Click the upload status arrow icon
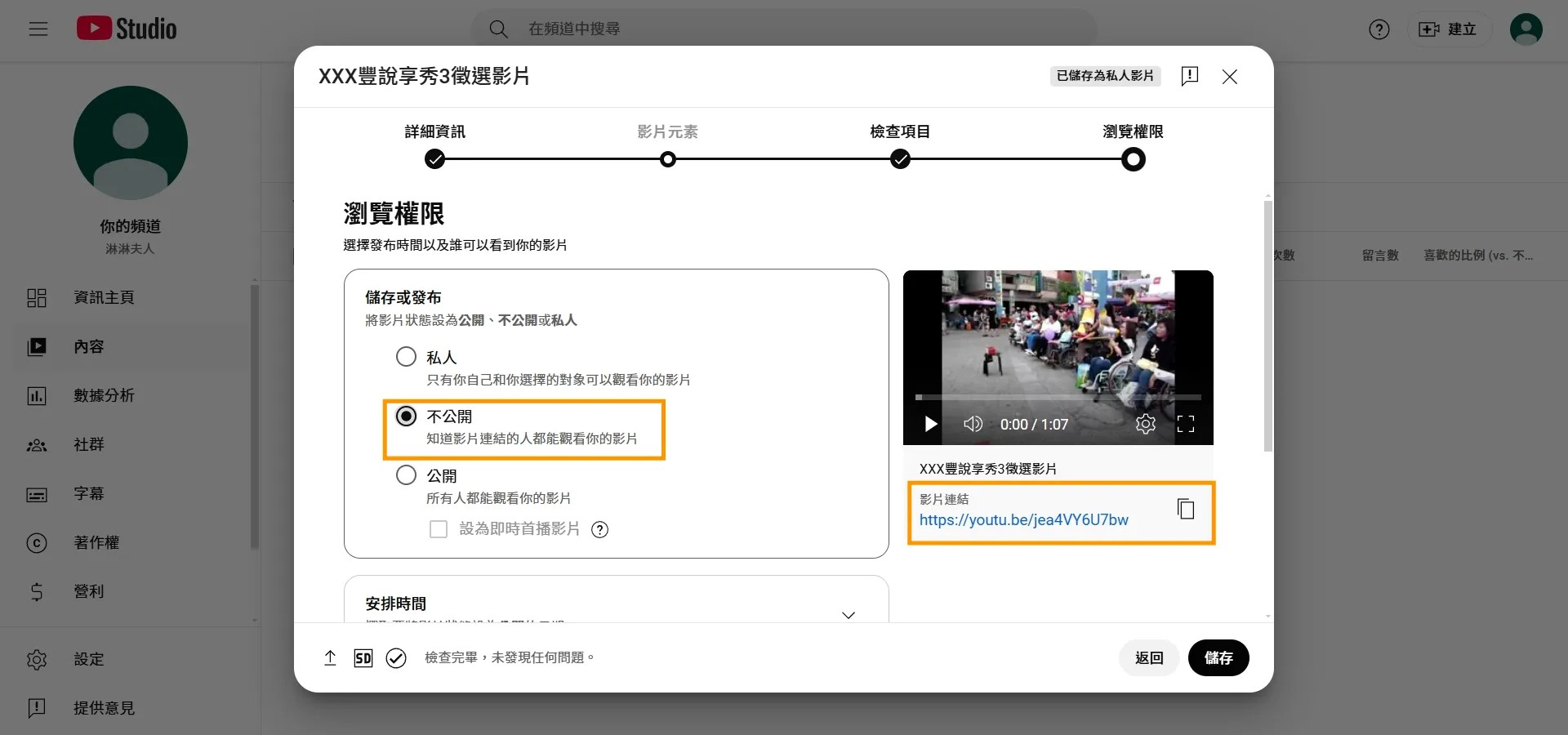The width and height of the screenshot is (1568, 735). pyautogui.click(x=330, y=658)
